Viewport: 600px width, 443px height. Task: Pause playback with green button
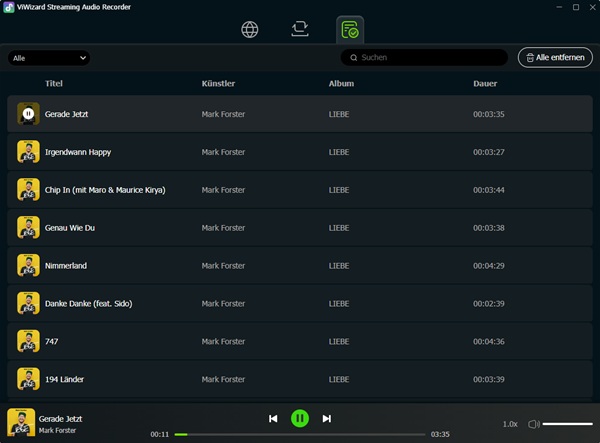300,419
